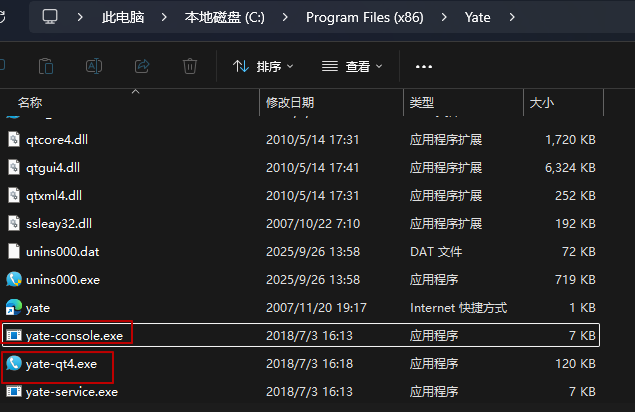Screen dimensions: 635x412
Task: Click the qtcore4.dll file icon
Action: point(14,139)
